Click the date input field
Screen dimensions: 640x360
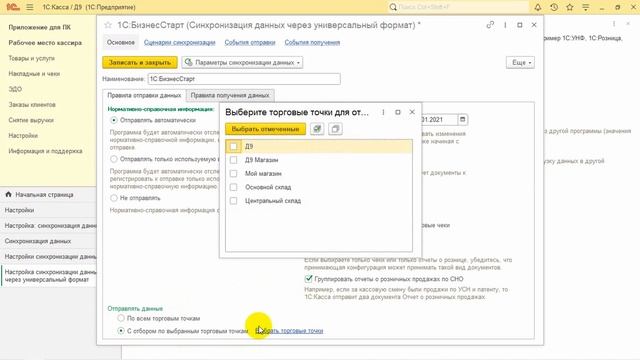[x=440, y=119]
